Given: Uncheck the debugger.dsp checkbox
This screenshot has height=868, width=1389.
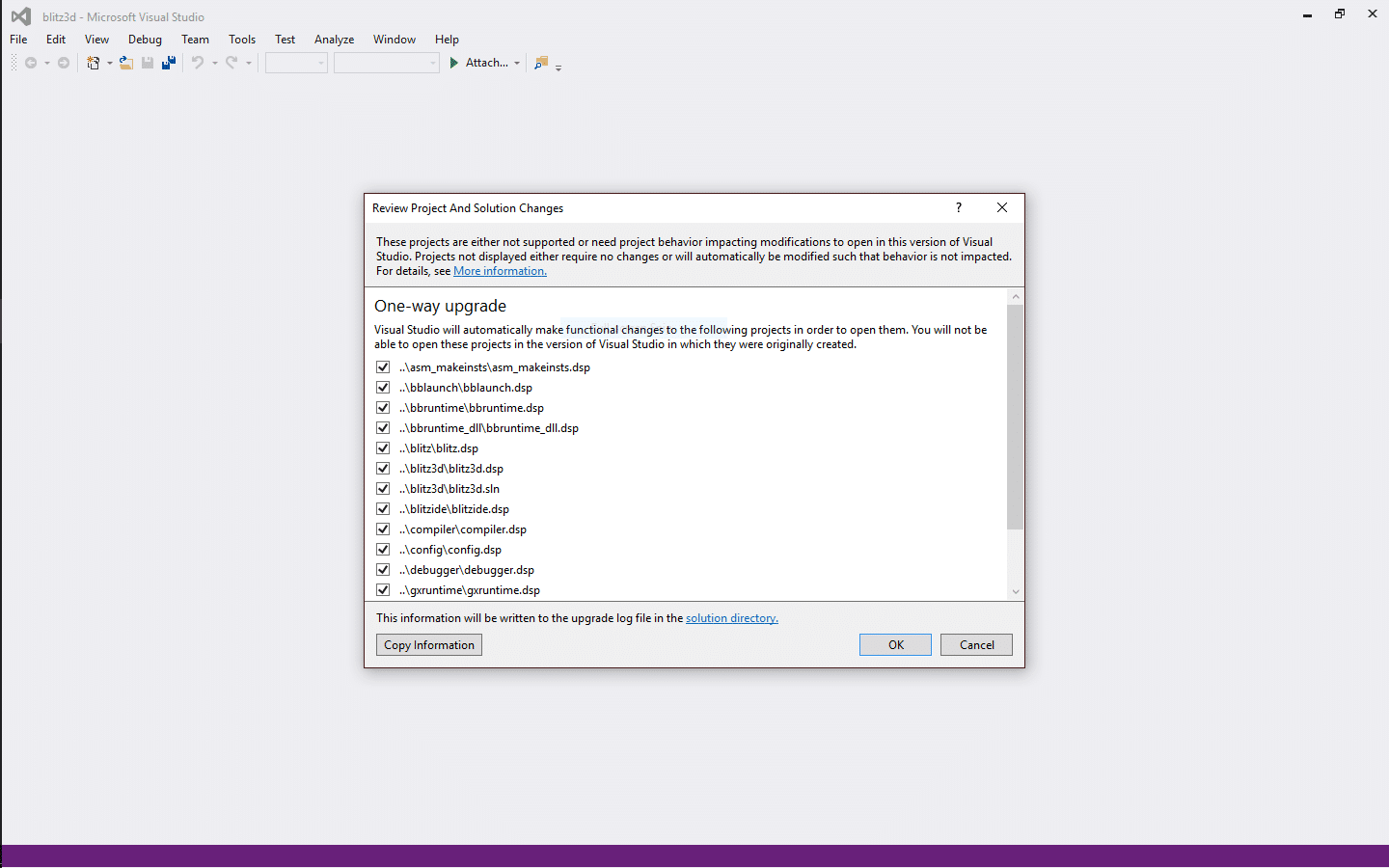Looking at the screenshot, I should (x=383, y=570).
